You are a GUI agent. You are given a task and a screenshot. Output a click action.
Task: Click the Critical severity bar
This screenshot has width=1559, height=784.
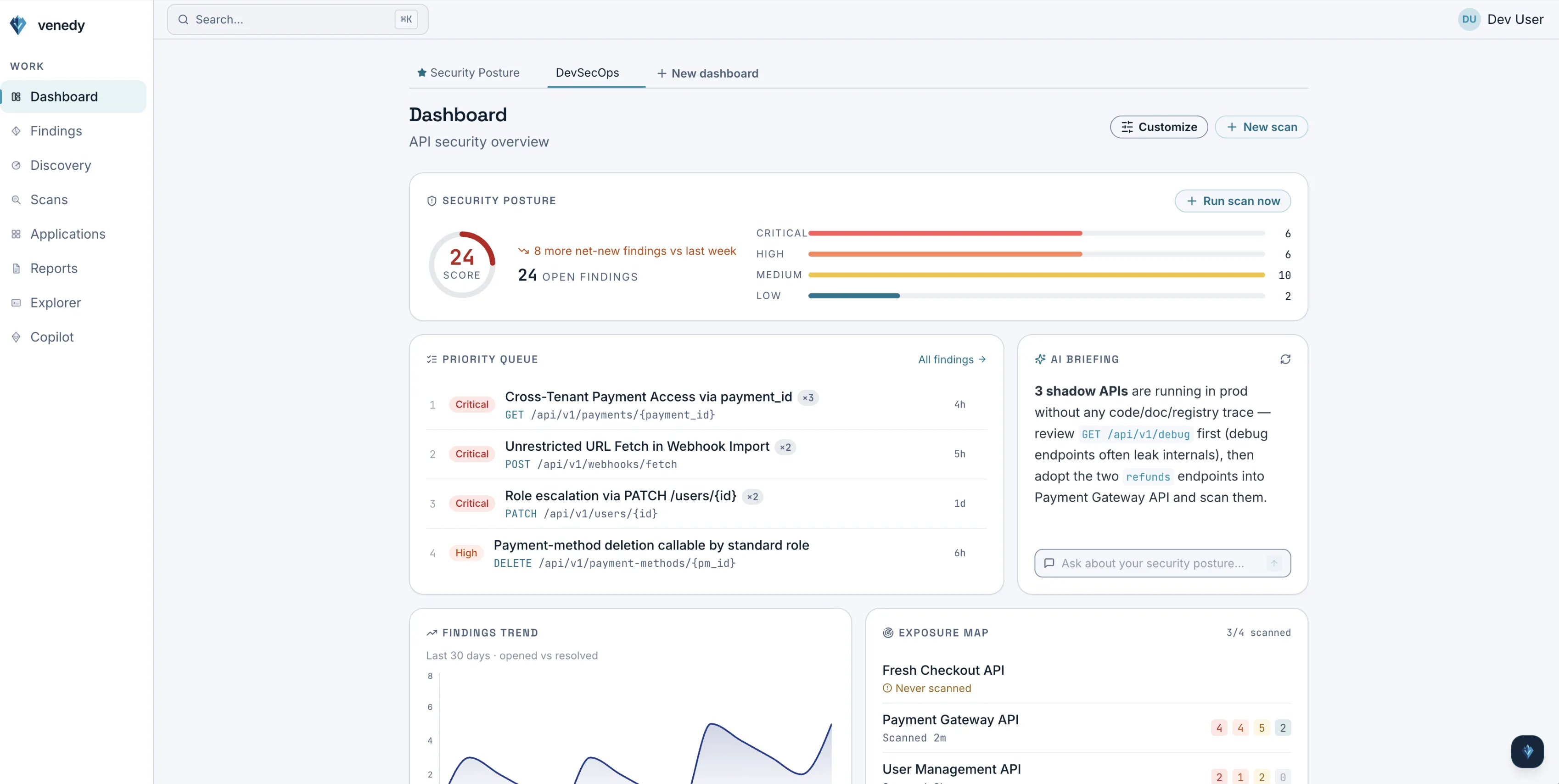point(1036,234)
